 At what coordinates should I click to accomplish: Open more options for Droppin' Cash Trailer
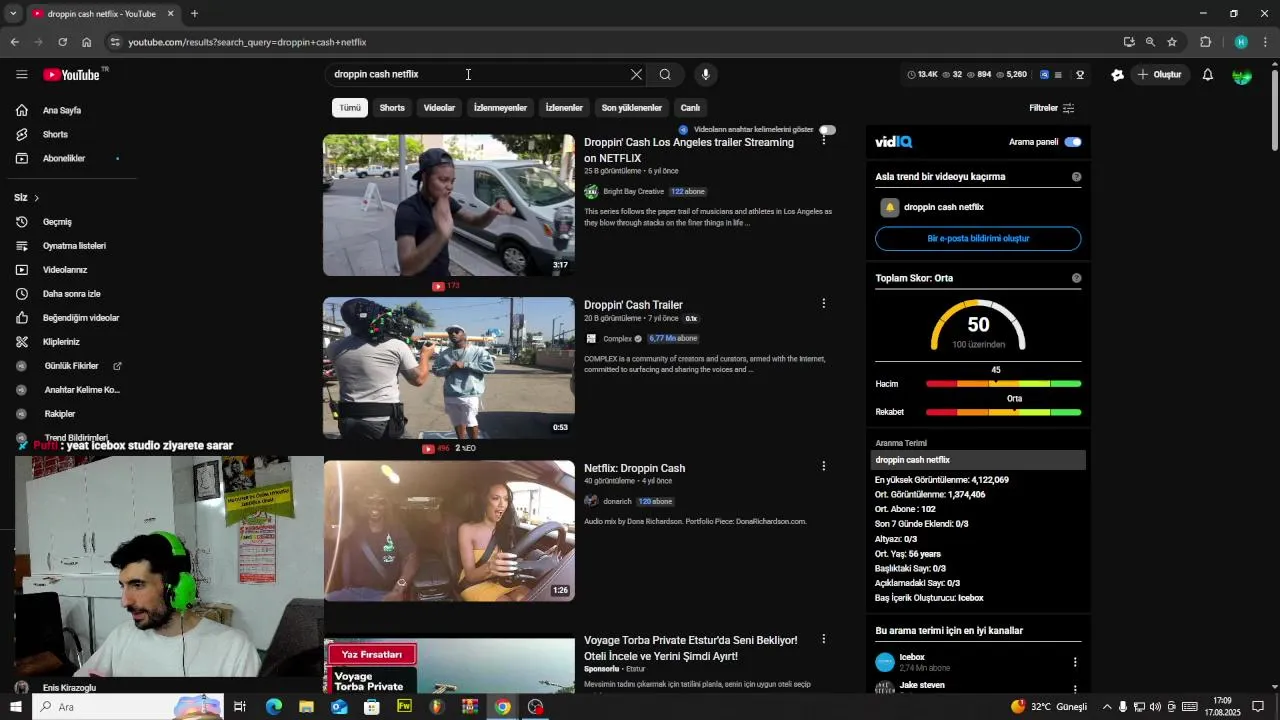click(824, 303)
